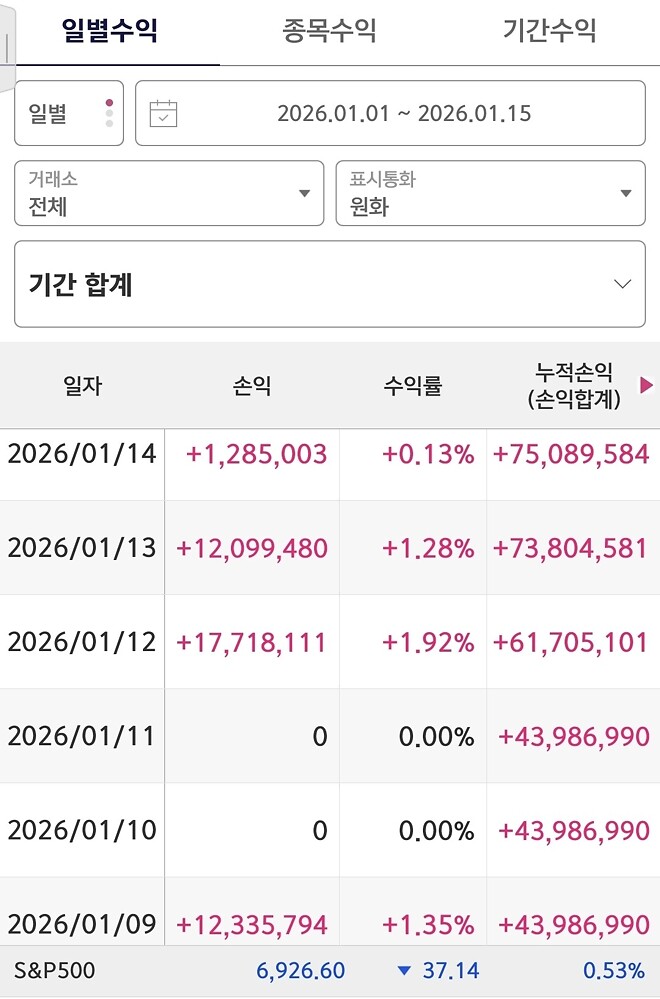Click the cumulative total +75,089,584
The image size is (660, 999).
click(571, 454)
